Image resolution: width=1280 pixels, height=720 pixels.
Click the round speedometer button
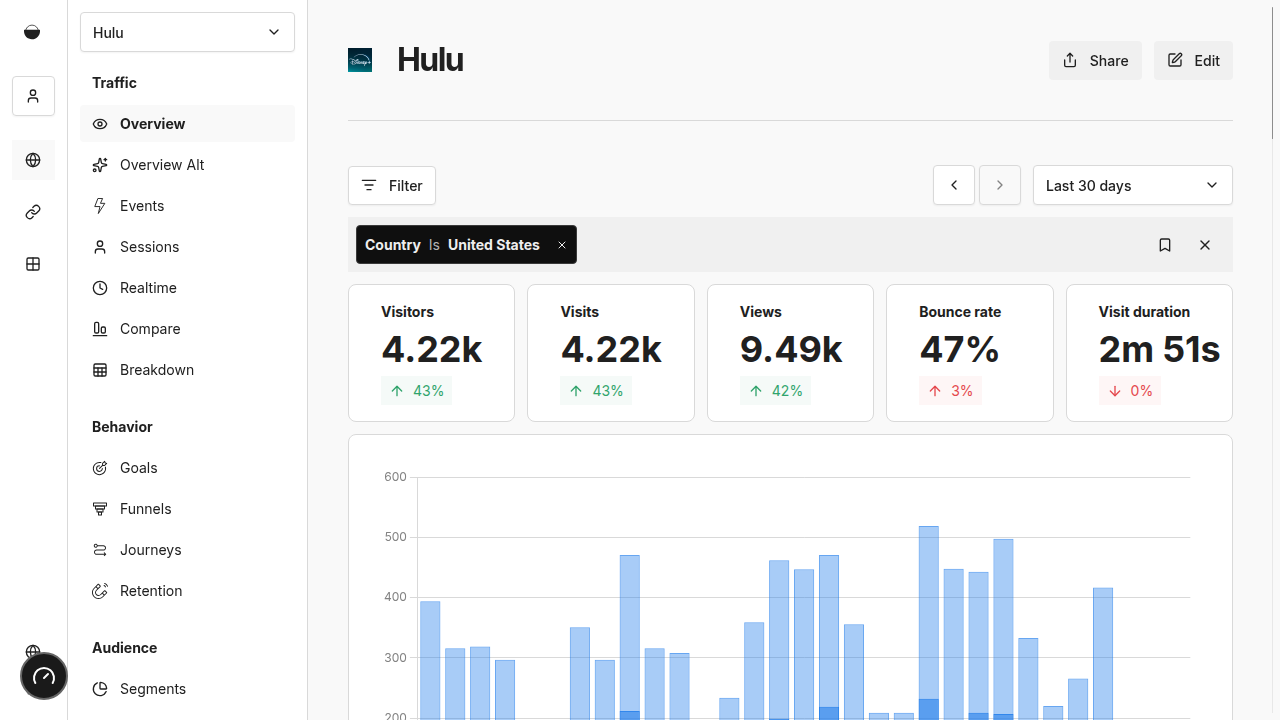tap(44, 676)
